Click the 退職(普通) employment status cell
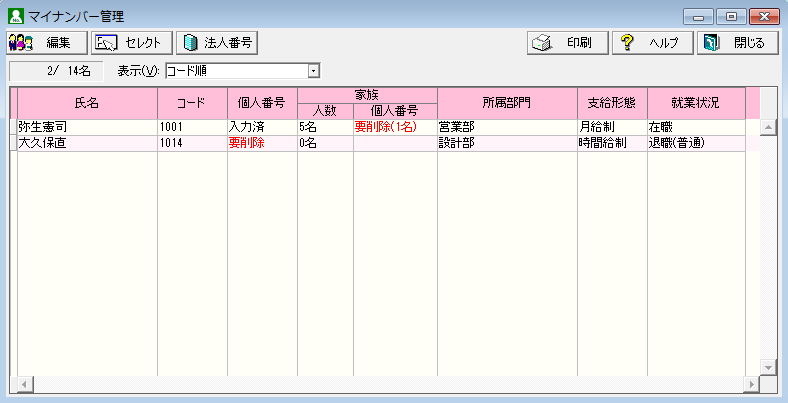This screenshot has height=403, width=788. tap(696, 143)
